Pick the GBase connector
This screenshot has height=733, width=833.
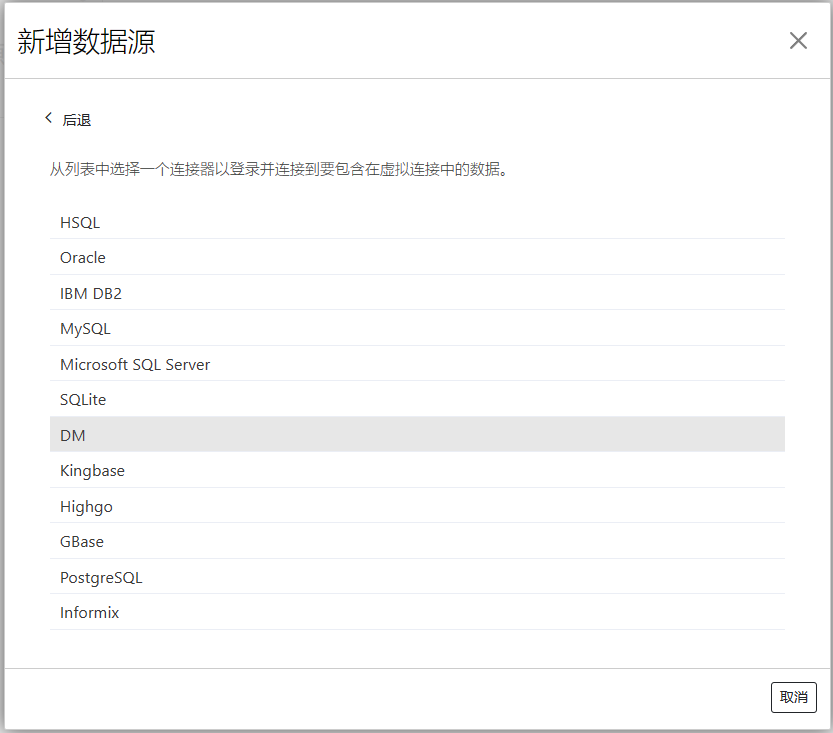tap(417, 541)
